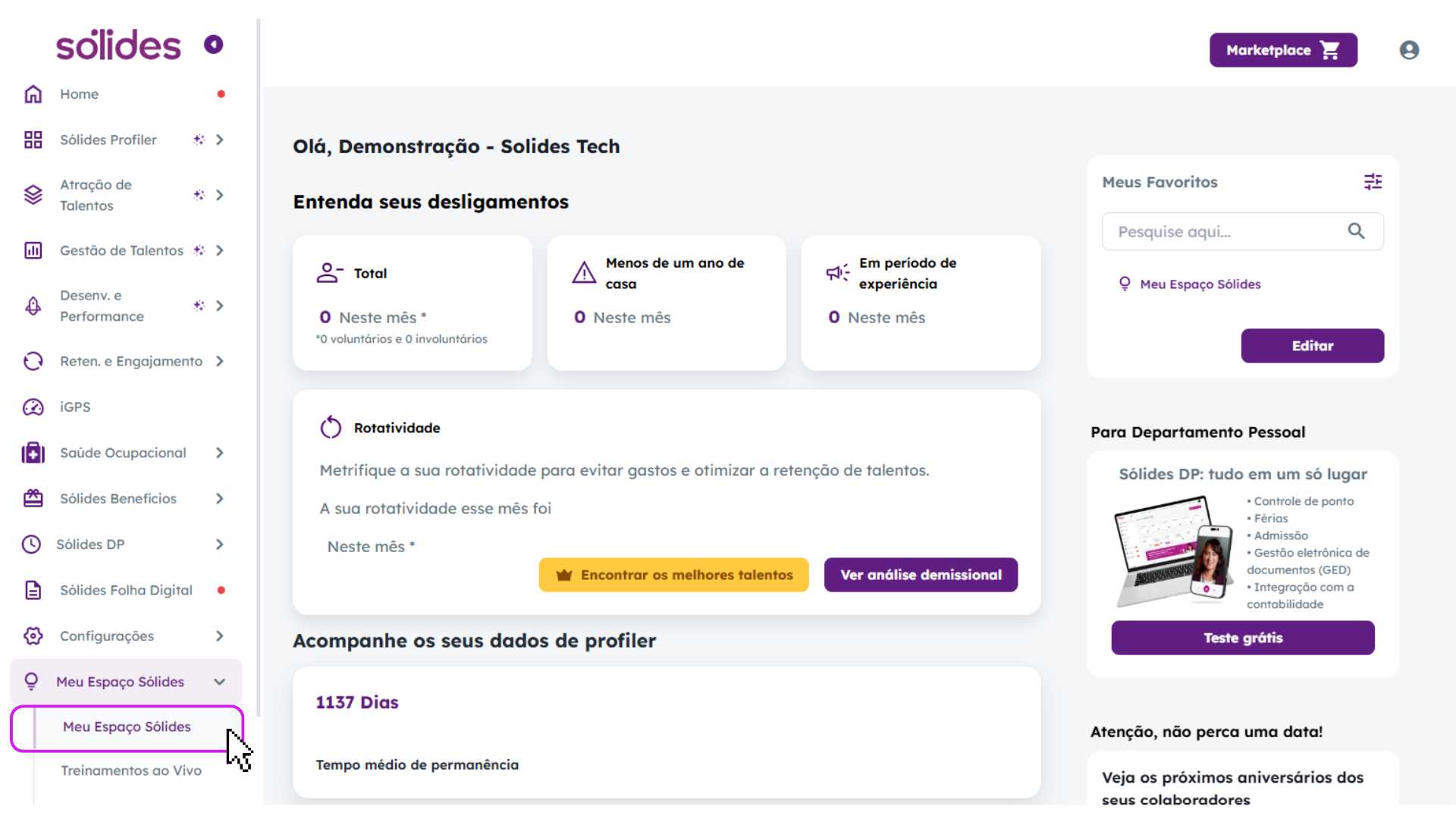
Task: Click the Sólides Folha Digital document icon
Action: tap(33, 590)
